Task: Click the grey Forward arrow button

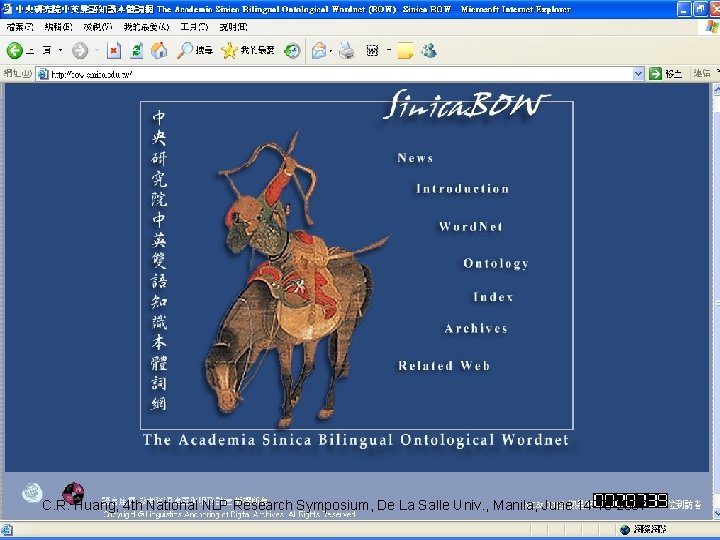Action: pyautogui.click(x=80, y=50)
